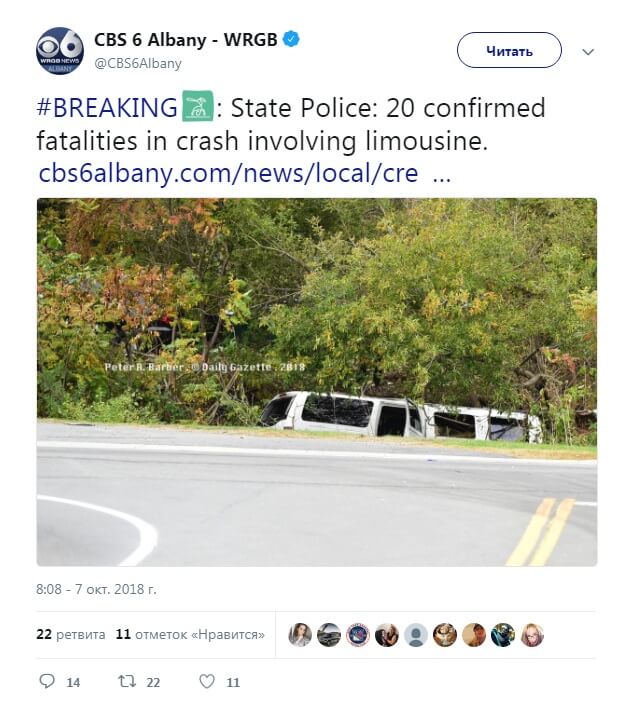Retweet using the retweet arrows icon
633x704 pixels.
[126, 681]
